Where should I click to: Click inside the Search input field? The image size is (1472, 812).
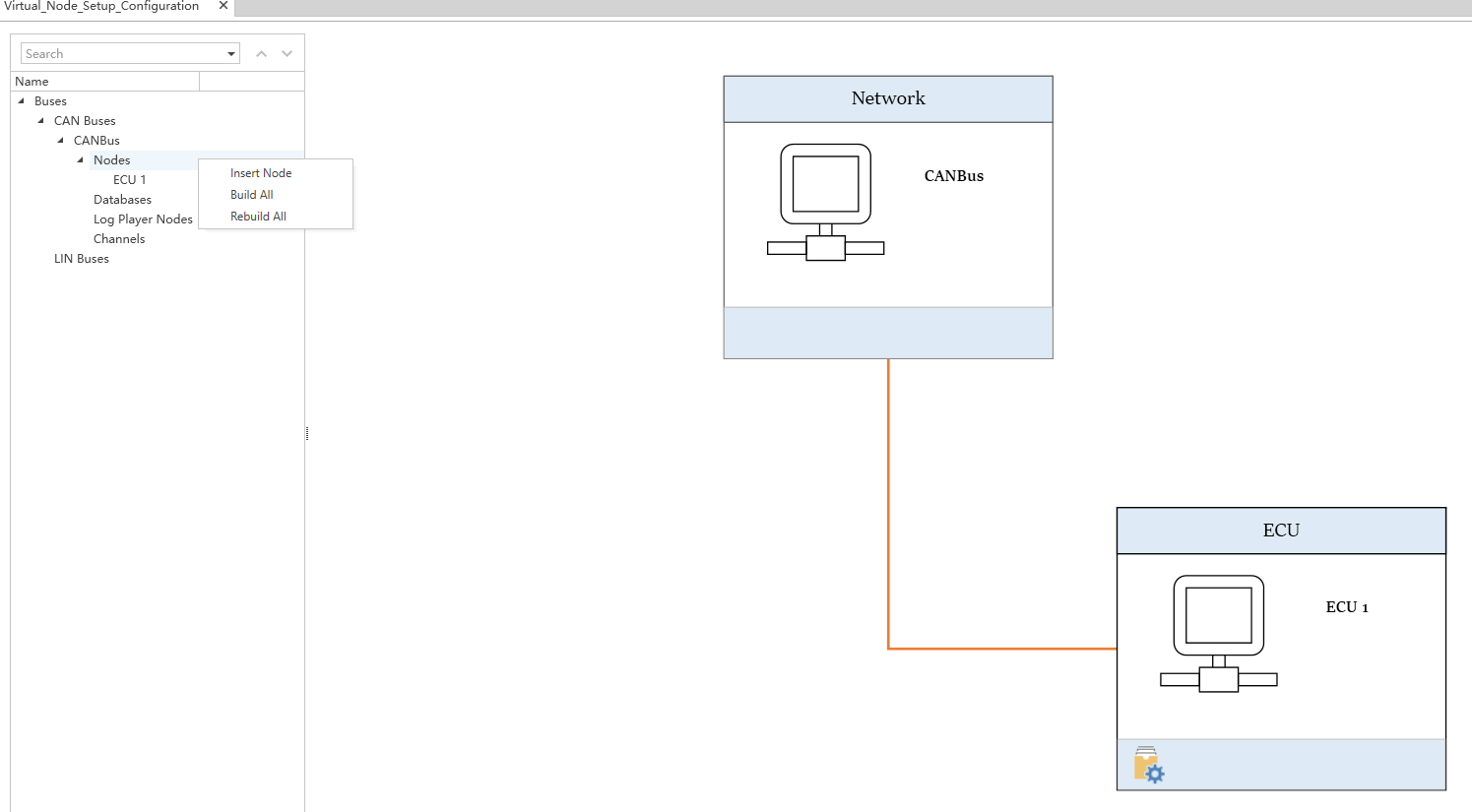(x=123, y=54)
